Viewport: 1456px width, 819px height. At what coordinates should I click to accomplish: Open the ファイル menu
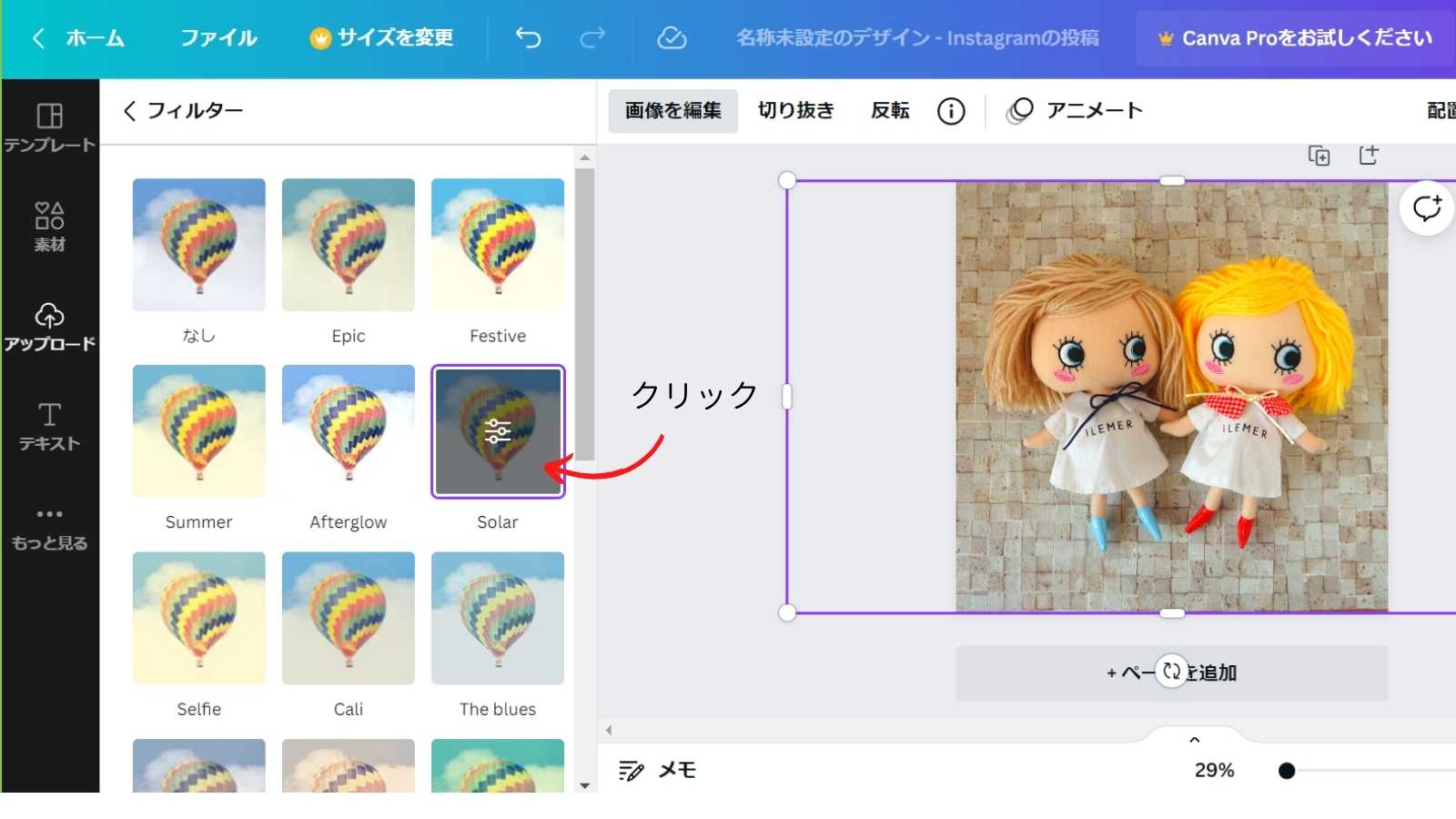click(x=218, y=38)
